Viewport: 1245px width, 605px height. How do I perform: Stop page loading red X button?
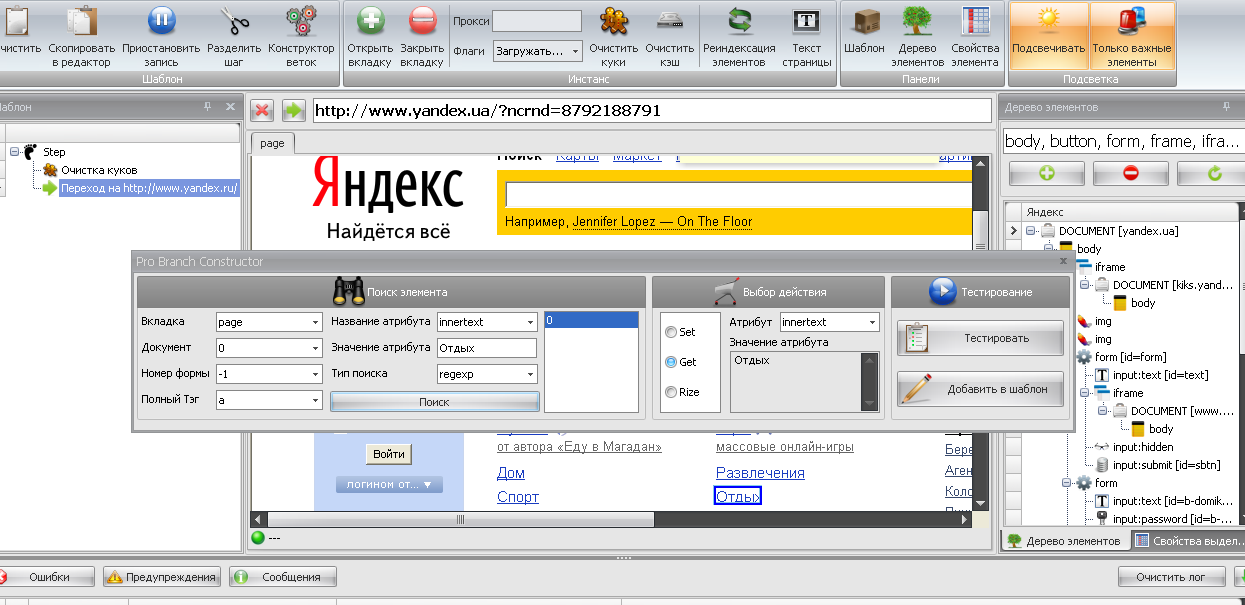[x=262, y=110]
